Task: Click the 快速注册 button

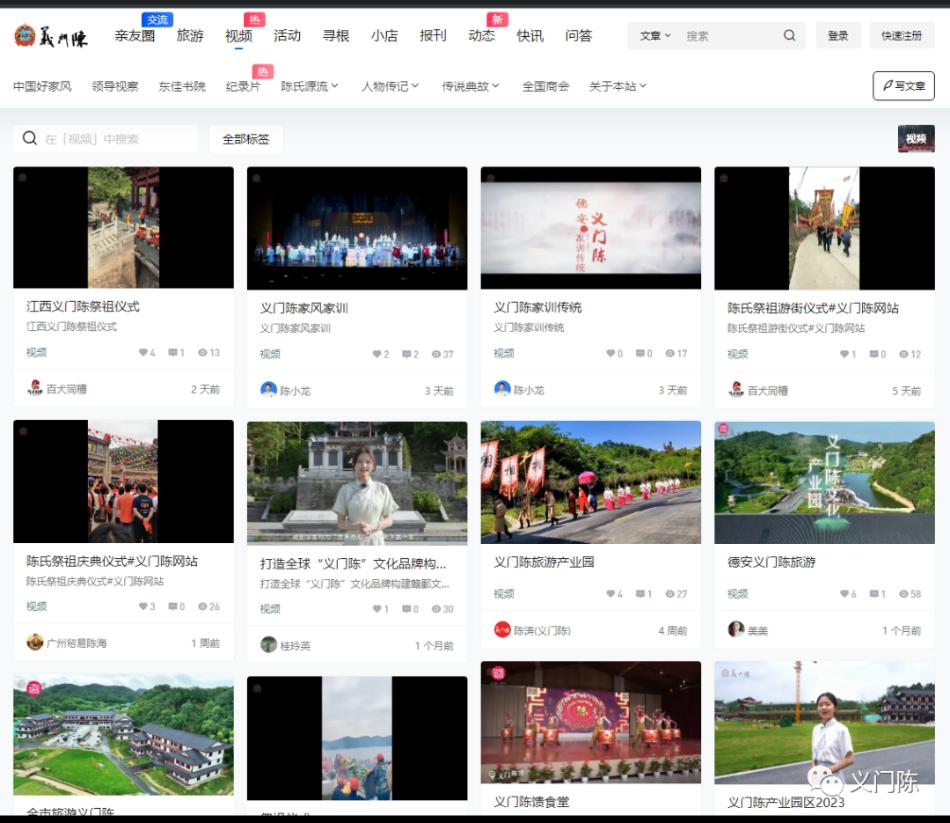Action: click(902, 35)
